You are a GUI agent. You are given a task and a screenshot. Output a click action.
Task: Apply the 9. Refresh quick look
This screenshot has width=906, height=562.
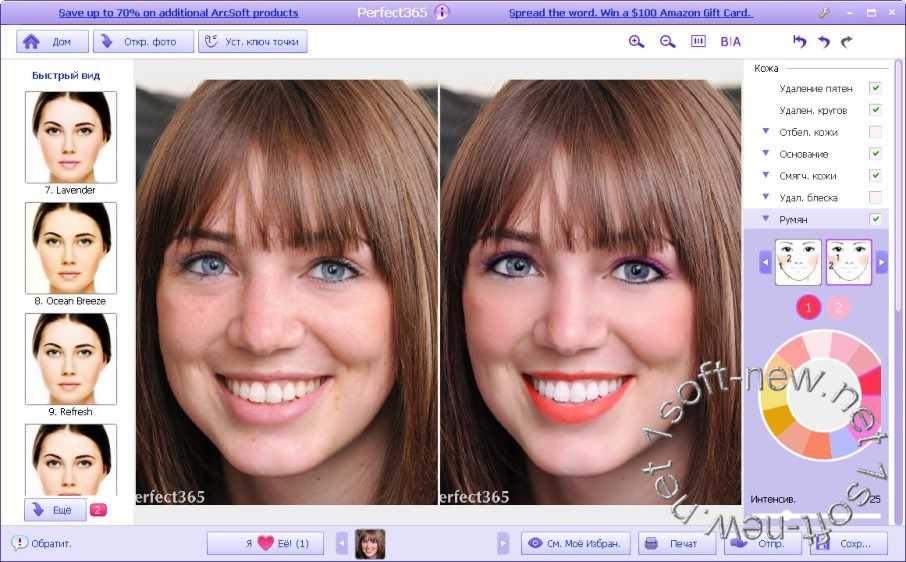pyautogui.click(x=70, y=359)
